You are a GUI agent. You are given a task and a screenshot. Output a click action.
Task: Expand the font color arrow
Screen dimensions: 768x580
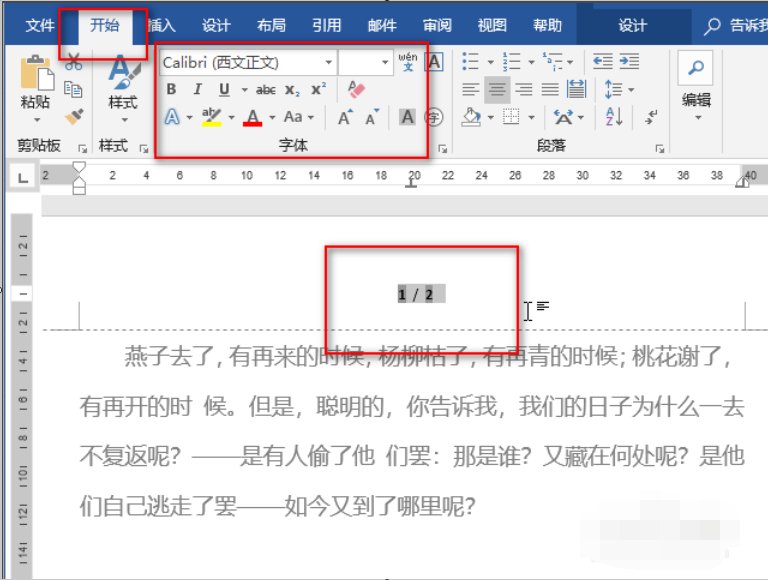click(272, 118)
